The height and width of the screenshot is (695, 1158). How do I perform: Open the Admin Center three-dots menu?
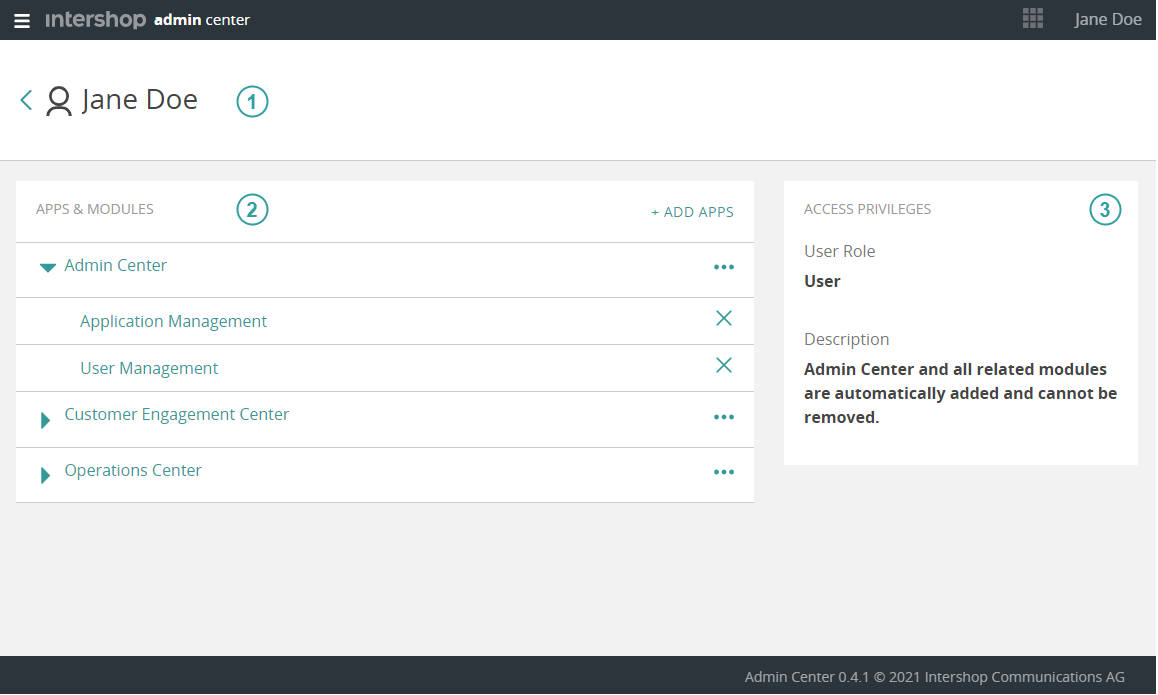[x=724, y=267]
